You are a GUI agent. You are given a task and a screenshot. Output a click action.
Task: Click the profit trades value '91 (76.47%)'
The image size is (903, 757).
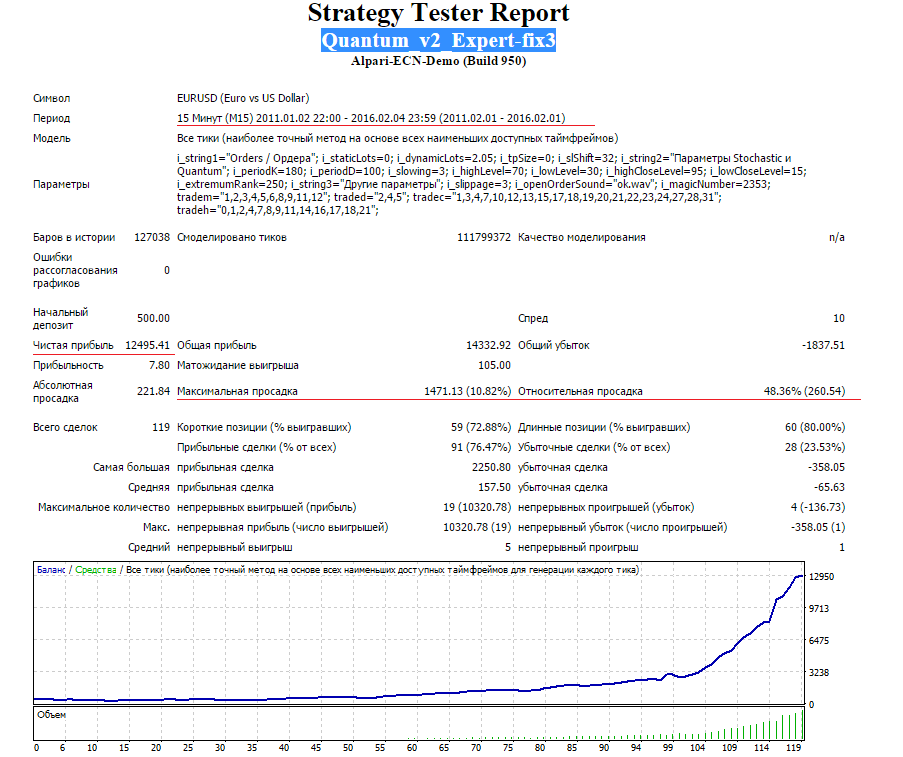[481, 447]
